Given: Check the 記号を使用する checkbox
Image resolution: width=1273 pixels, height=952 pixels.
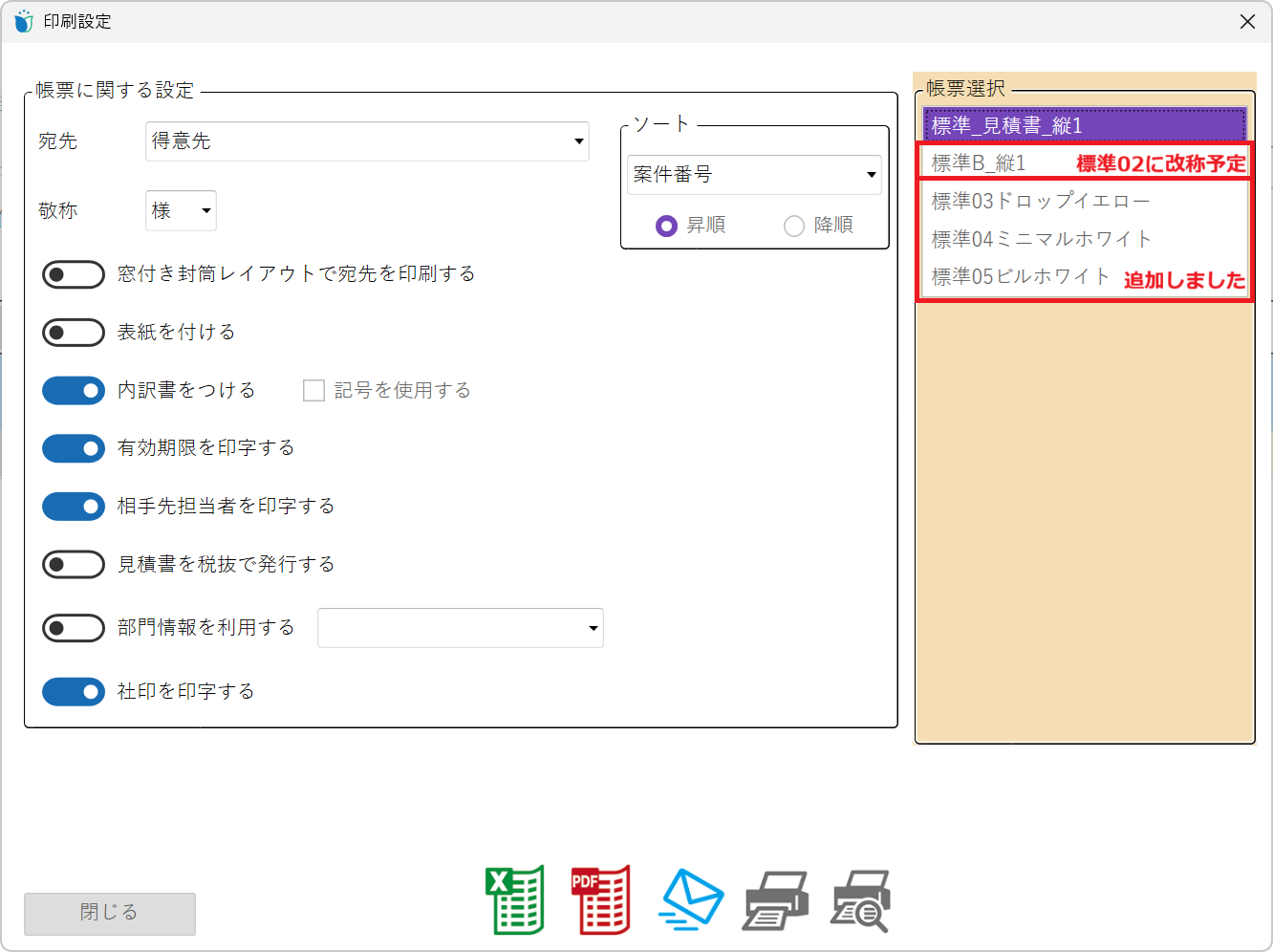Looking at the screenshot, I should (x=313, y=391).
